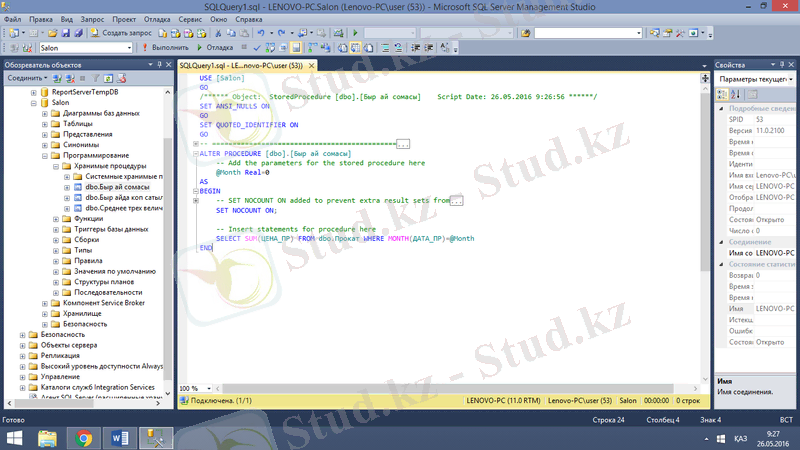
Task: Disconnect server in Object Explorer toolbar
Action: (x=70, y=79)
